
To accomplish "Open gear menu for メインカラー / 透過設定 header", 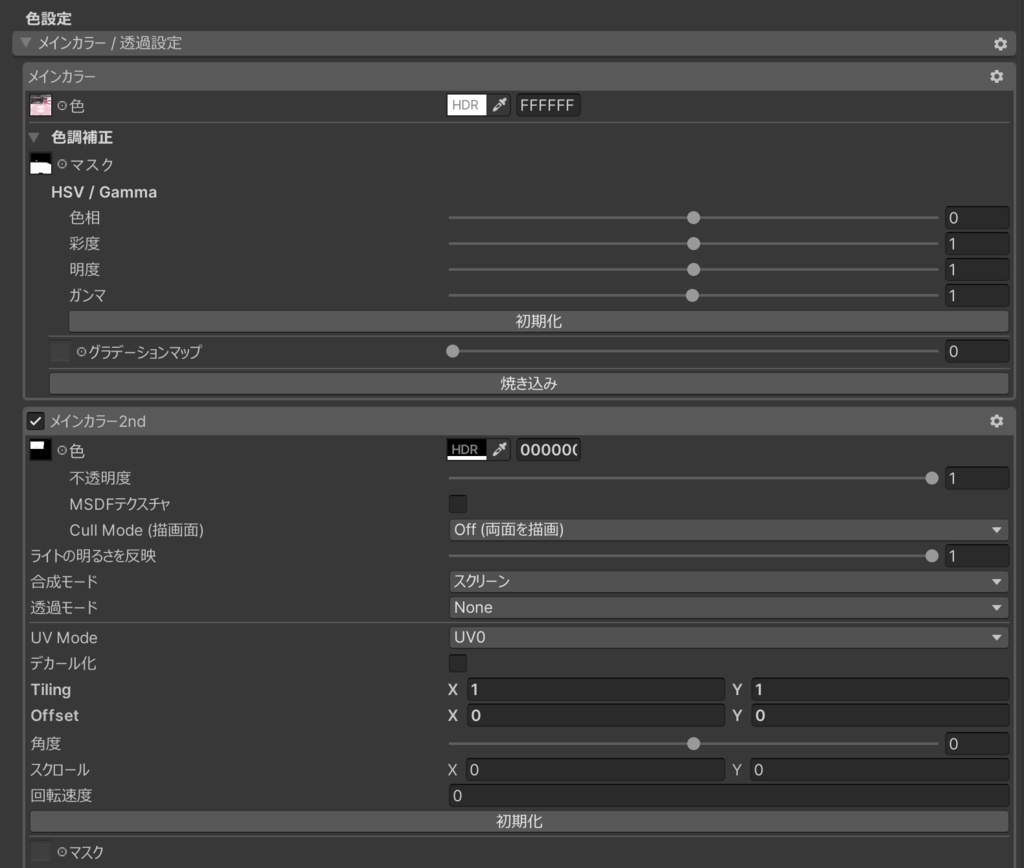I will pyautogui.click(x=1000, y=44).
